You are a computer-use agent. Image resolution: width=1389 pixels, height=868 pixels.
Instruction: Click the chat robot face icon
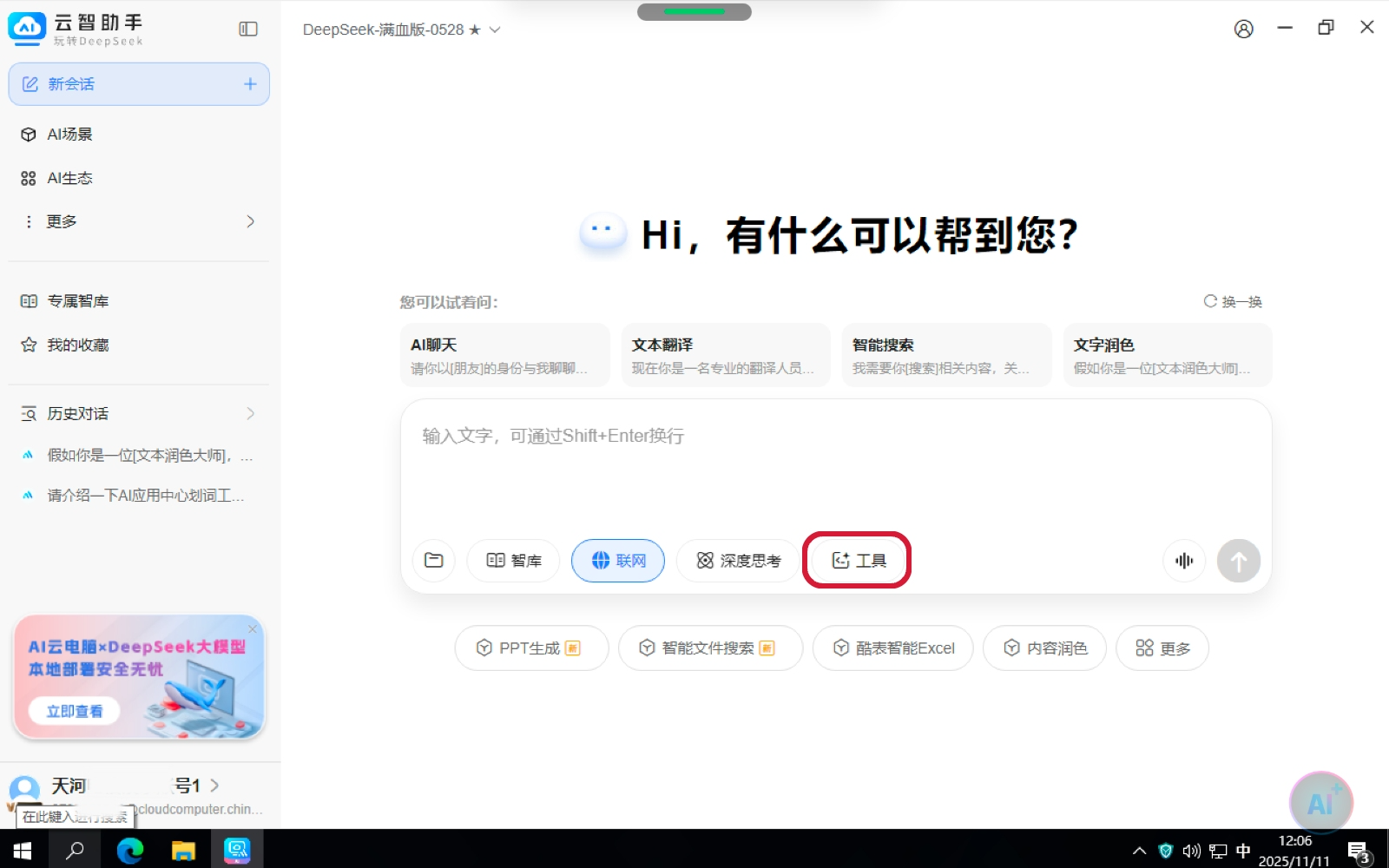[x=602, y=234]
